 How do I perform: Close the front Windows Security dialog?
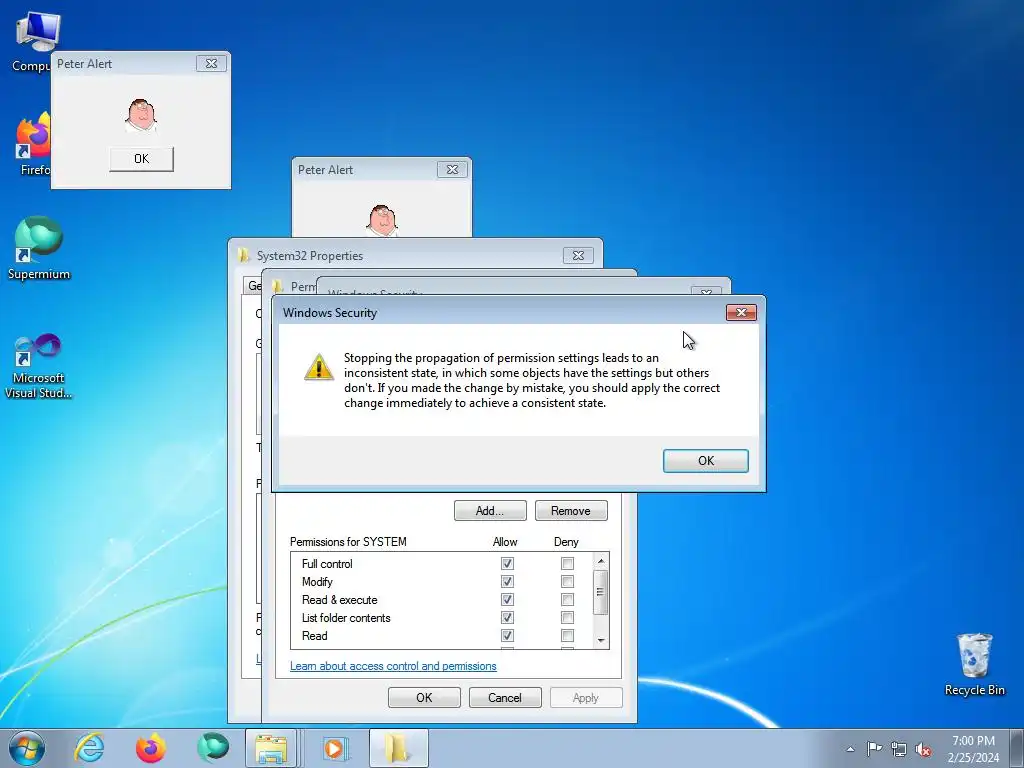pyautogui.click(x=741, y=312)
